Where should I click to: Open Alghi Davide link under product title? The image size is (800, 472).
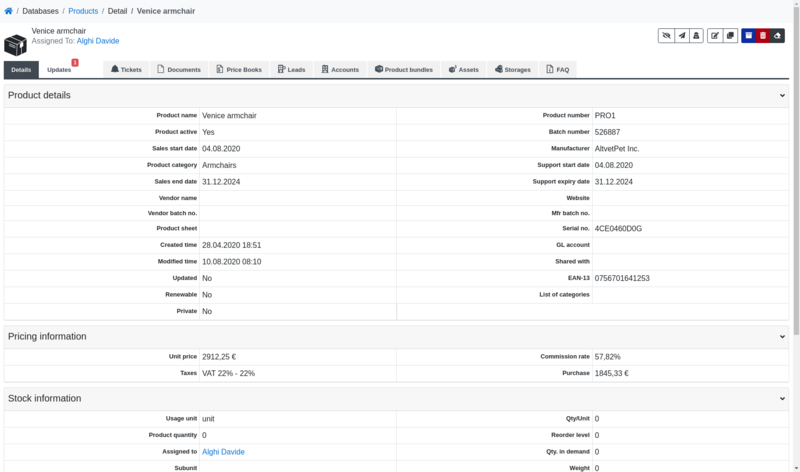point(98,42)
